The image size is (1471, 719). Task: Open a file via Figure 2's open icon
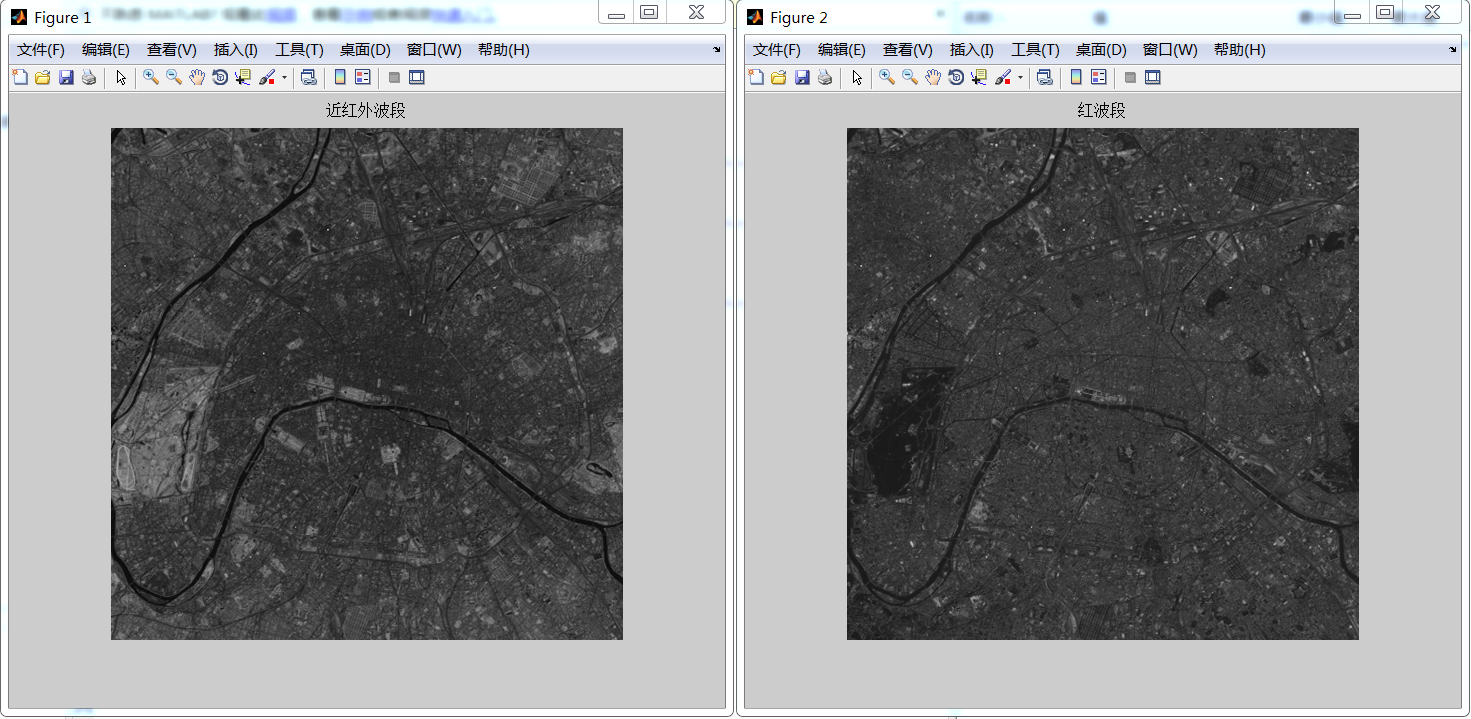click(779, 77)
